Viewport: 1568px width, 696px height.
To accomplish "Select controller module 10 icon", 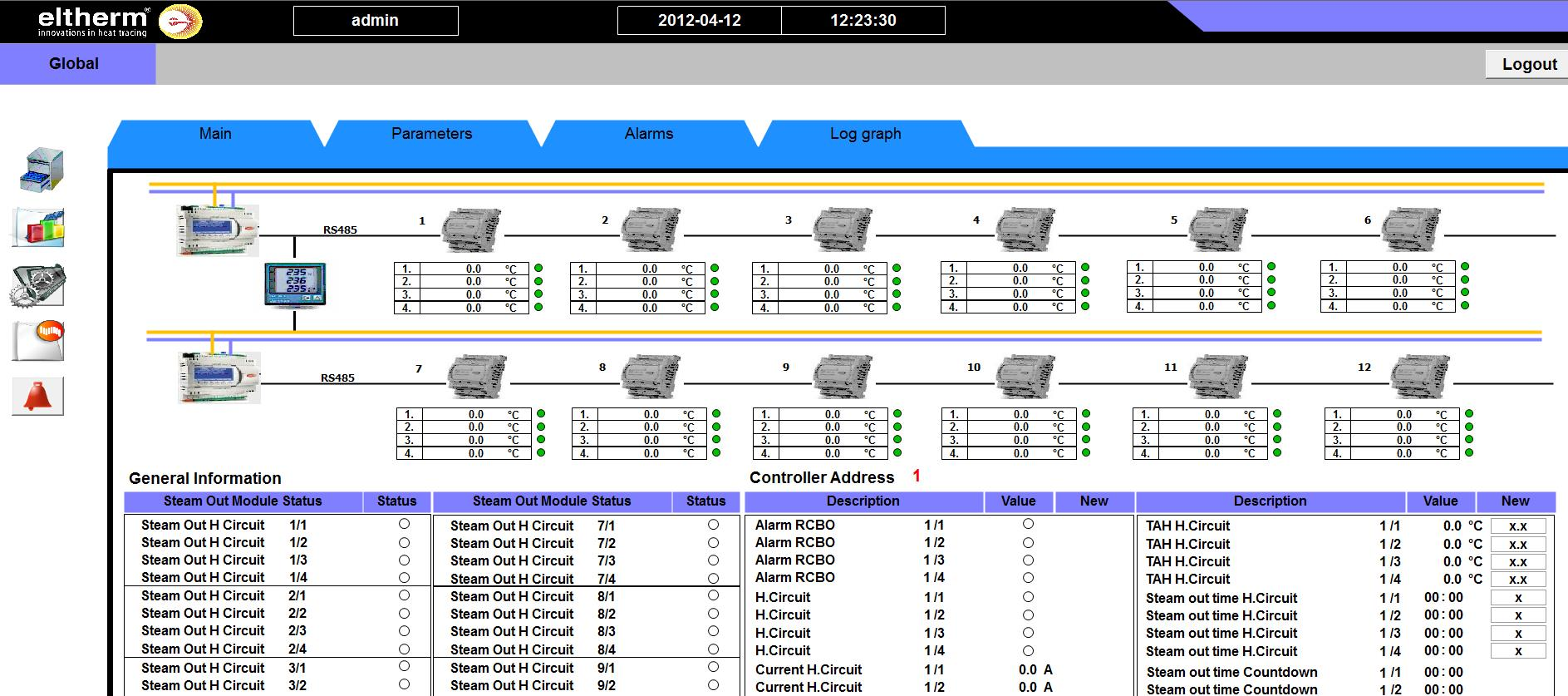I will tap(1025, 377).
